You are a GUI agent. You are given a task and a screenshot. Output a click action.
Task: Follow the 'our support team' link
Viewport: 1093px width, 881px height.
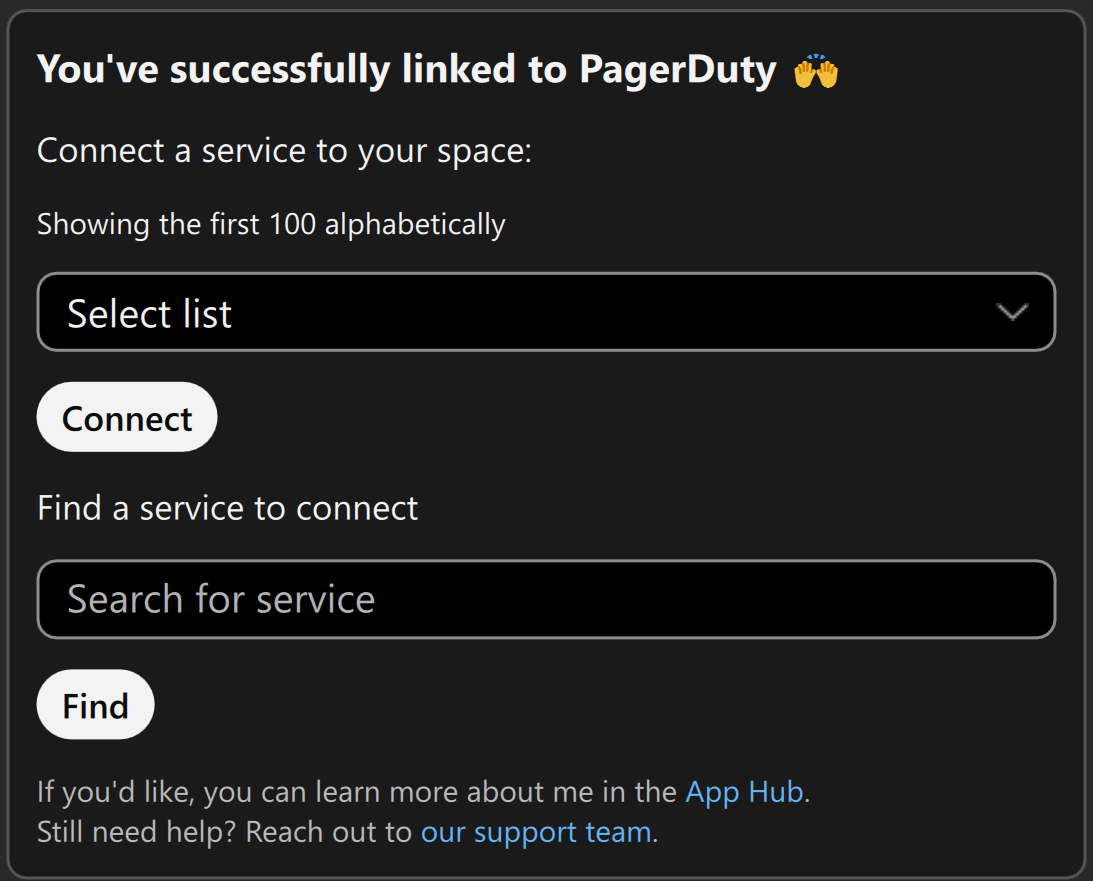(x=536, y=832)
